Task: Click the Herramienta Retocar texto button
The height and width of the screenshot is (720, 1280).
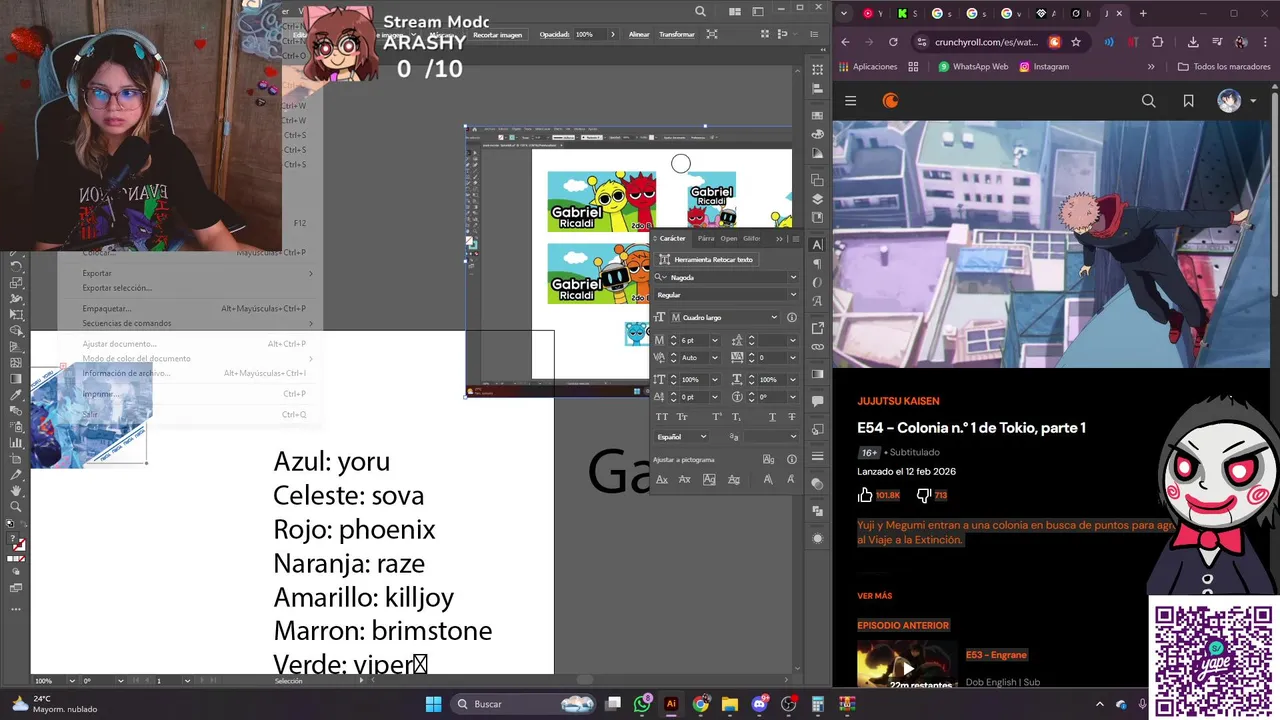Action: (706, 259)
